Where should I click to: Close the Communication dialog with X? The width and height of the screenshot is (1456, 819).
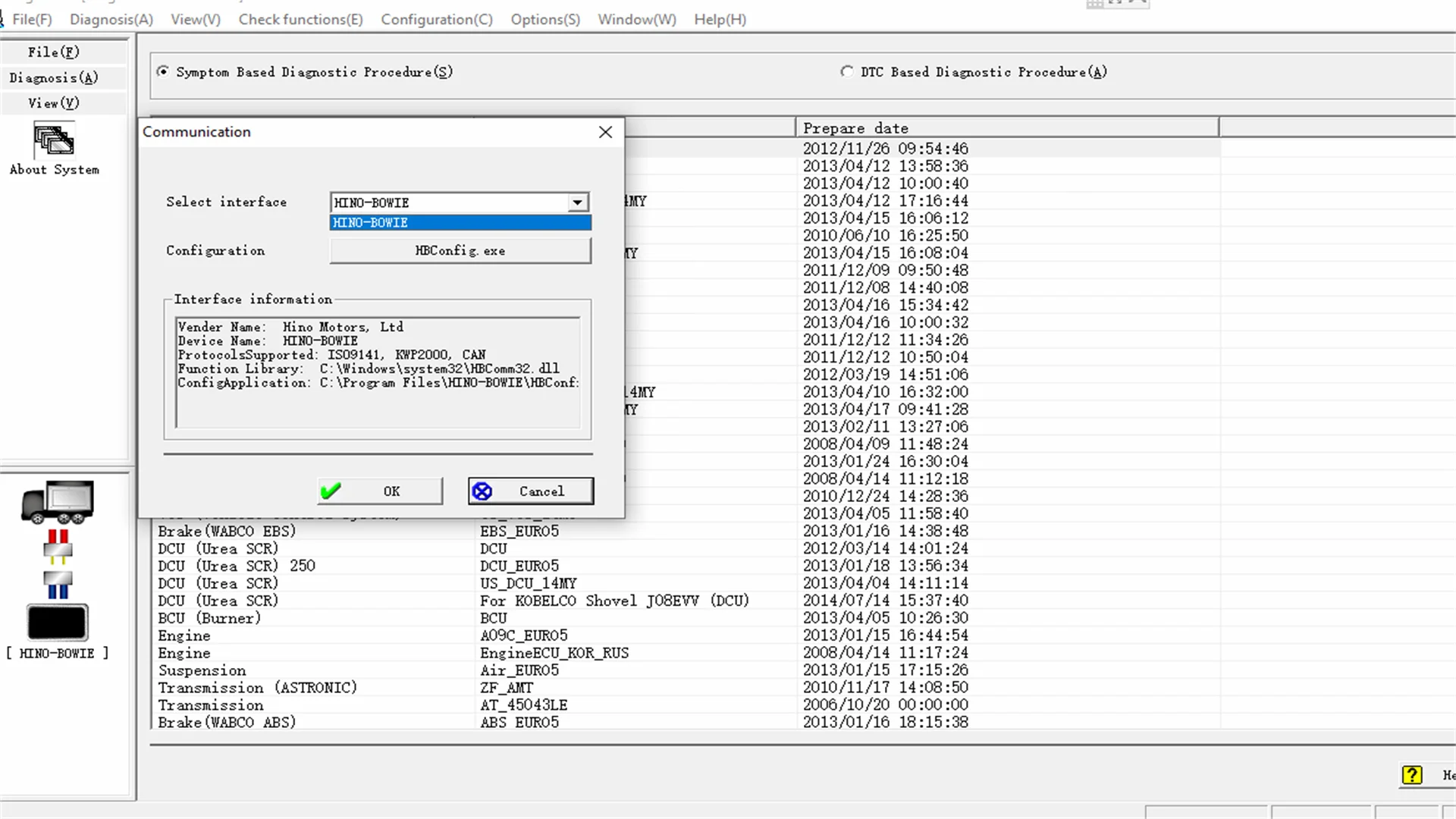coord(605,132)
